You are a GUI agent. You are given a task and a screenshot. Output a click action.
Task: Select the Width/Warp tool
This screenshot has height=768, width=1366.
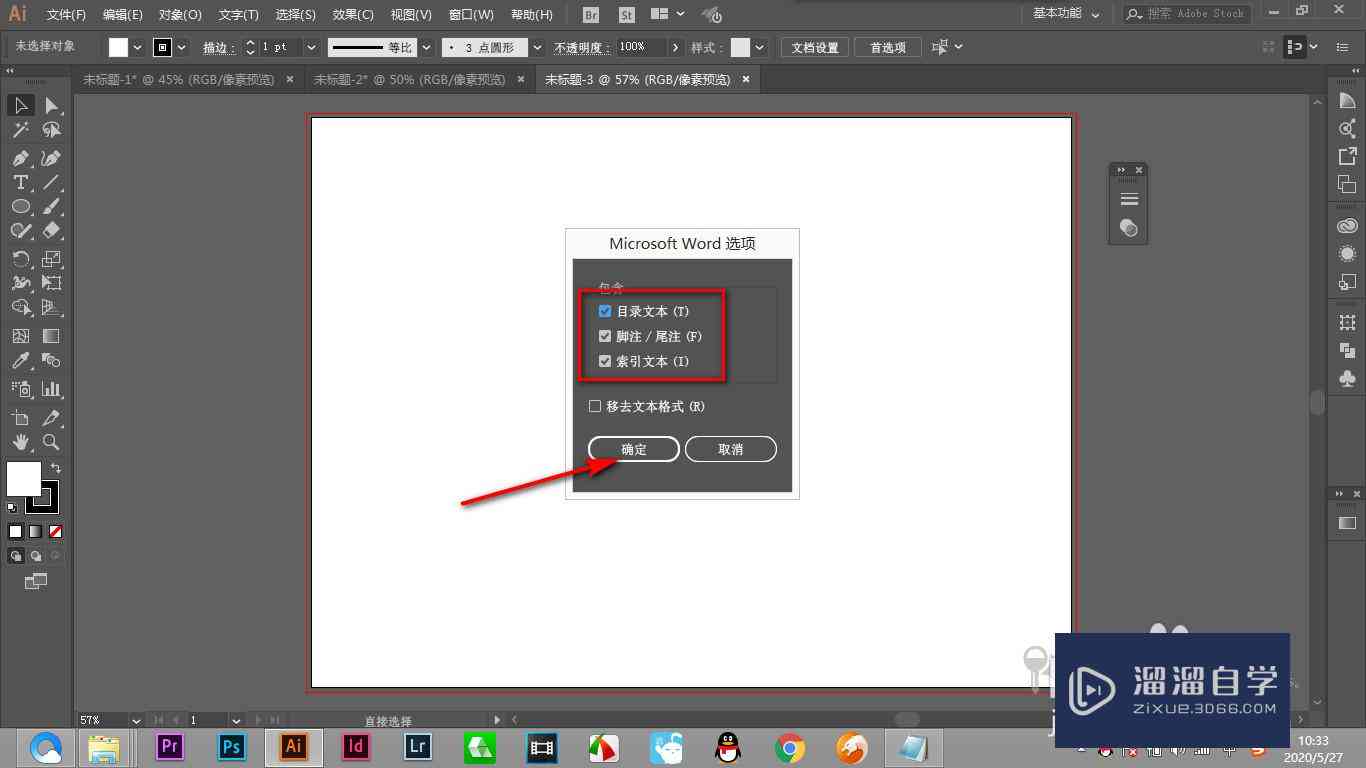coord(21,283)
